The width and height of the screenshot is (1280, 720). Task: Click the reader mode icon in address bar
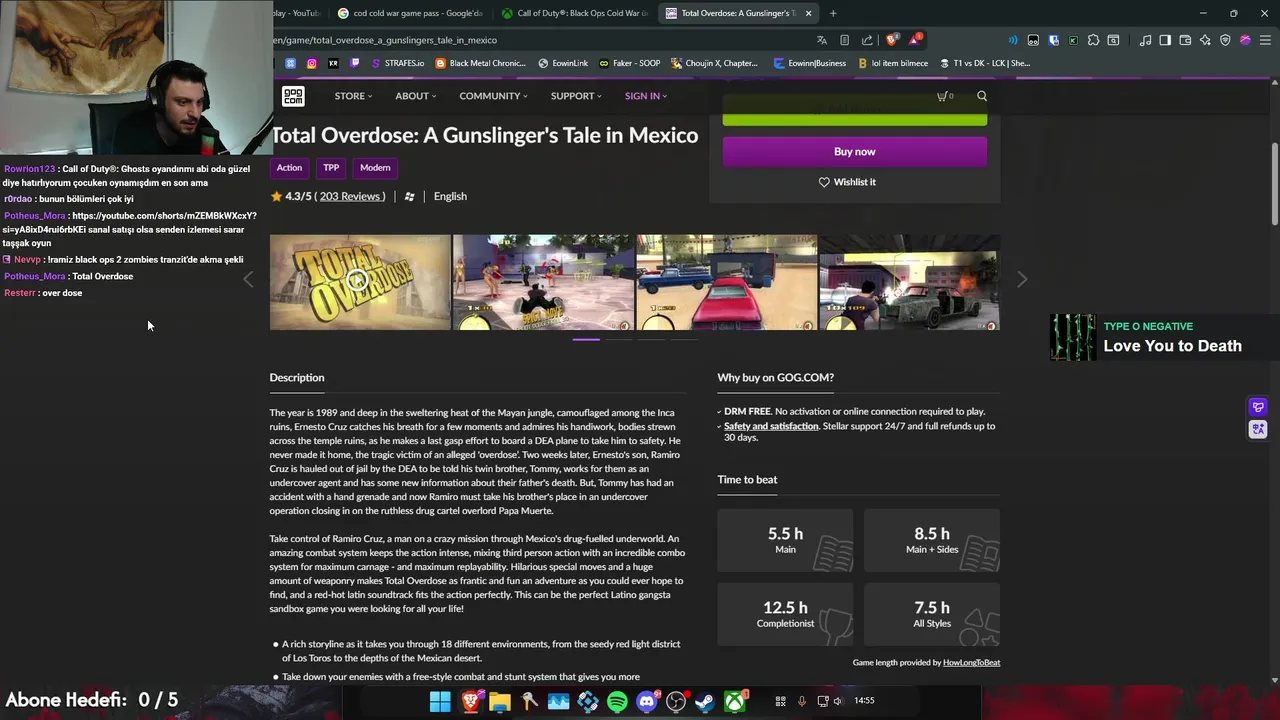click(845, 40)
